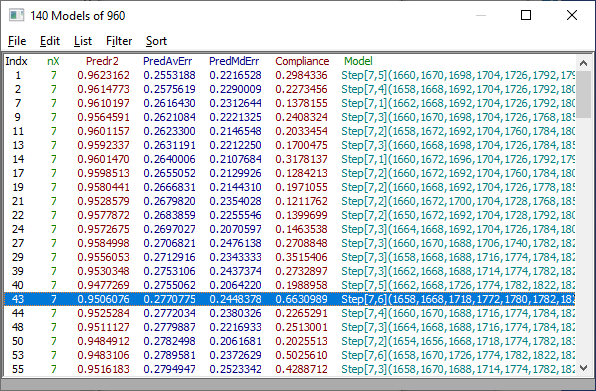Click Compliance value 0.1211762
596x391 pixels.
[x=301, y=201]
